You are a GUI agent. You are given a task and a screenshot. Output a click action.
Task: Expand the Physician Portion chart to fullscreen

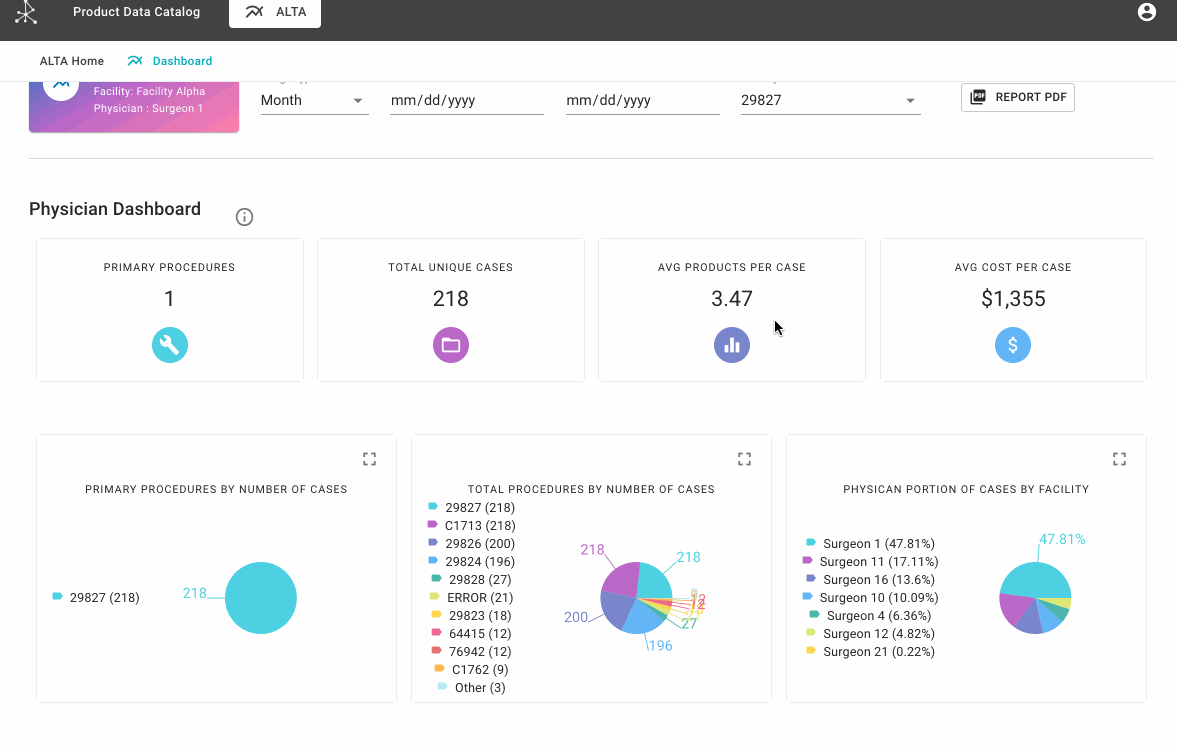(x=1119, y=459)
